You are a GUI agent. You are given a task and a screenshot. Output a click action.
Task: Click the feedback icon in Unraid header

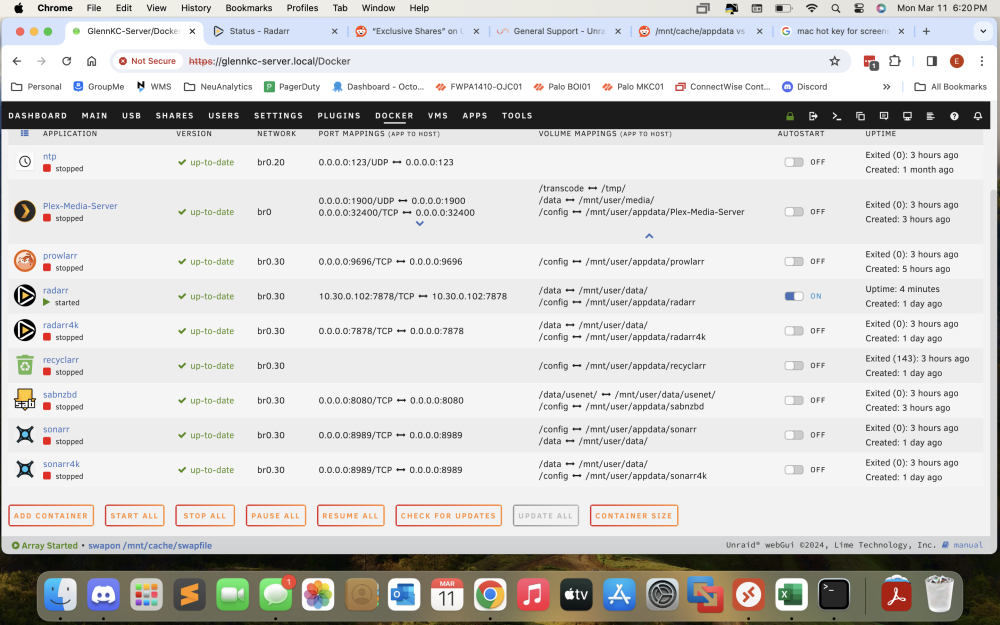[x=884, y=116]
